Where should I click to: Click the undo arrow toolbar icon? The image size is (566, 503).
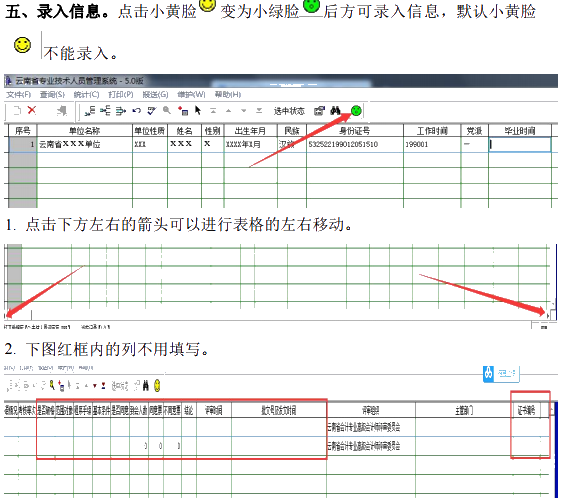point(136,111)
